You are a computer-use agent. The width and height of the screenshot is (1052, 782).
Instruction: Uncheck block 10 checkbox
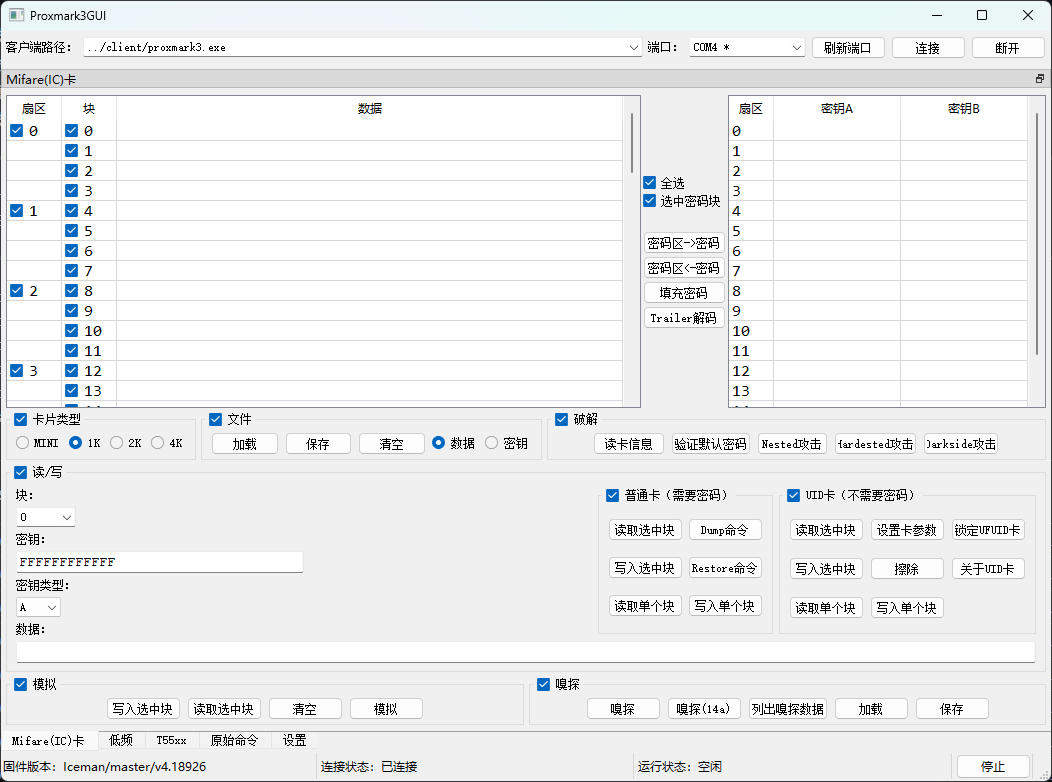coord(71,331)
